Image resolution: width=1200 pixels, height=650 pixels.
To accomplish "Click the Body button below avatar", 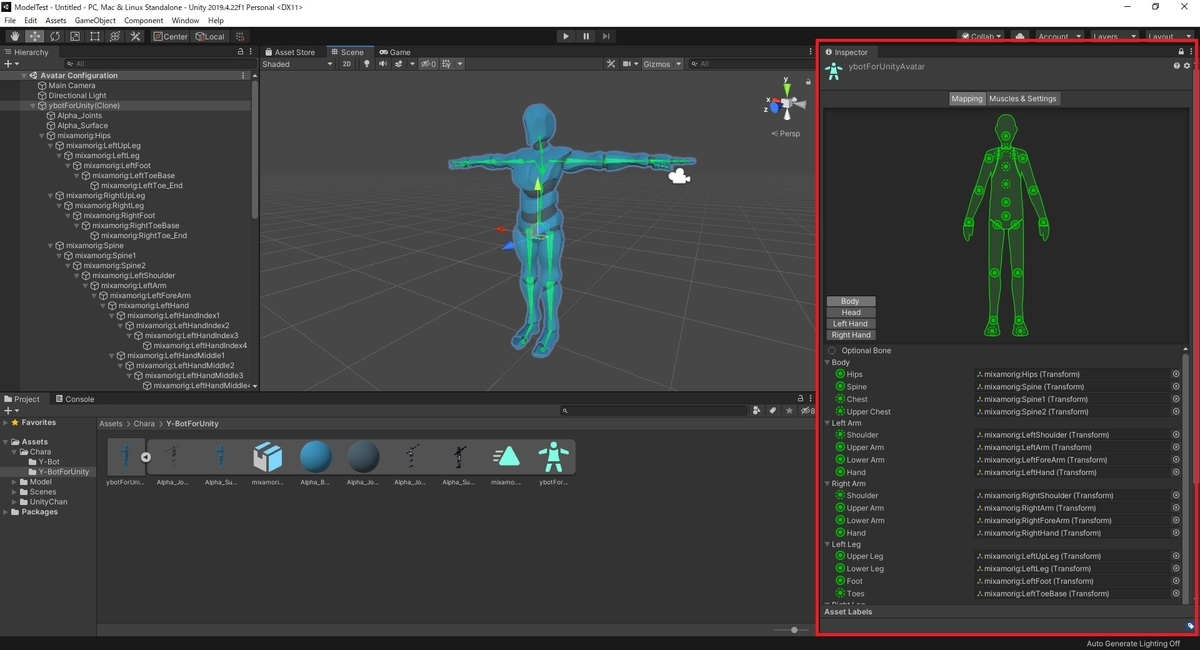I will pos(850,301).
